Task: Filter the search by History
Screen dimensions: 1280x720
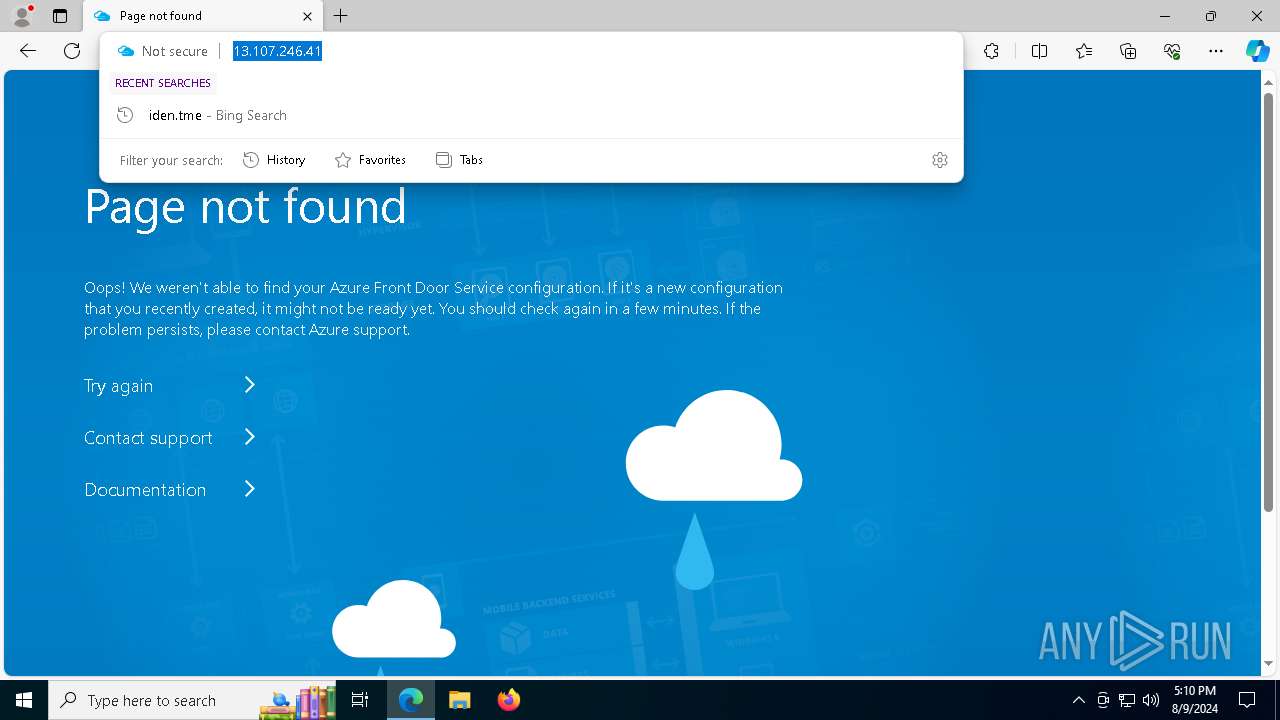Action: [x=274, y=160]
